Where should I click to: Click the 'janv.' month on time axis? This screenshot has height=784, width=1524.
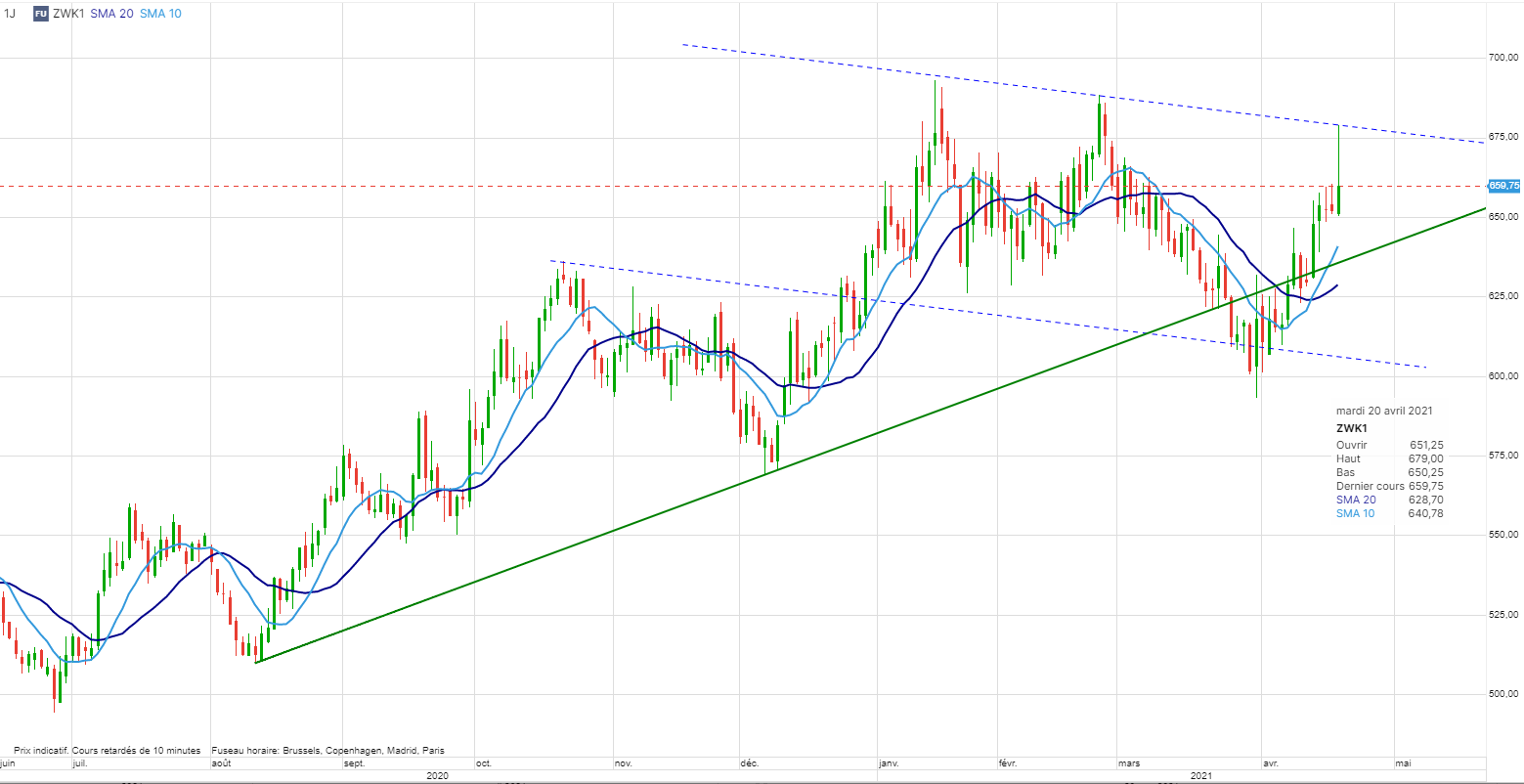click(x=890, y=762)
